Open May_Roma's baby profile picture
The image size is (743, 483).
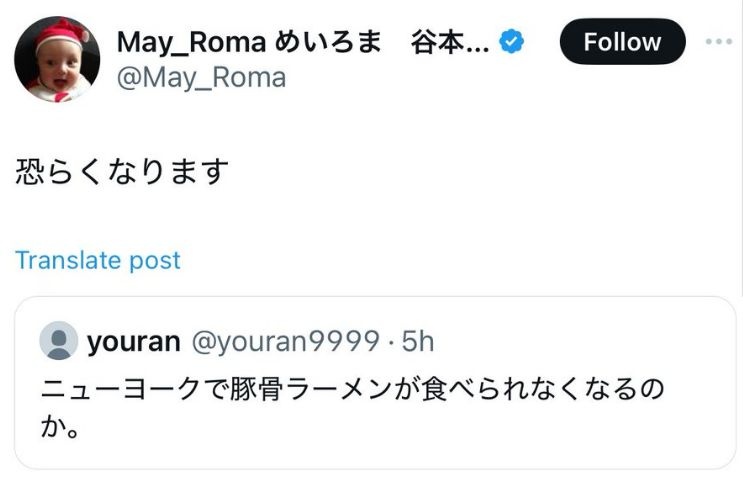[x=57, y=62]
